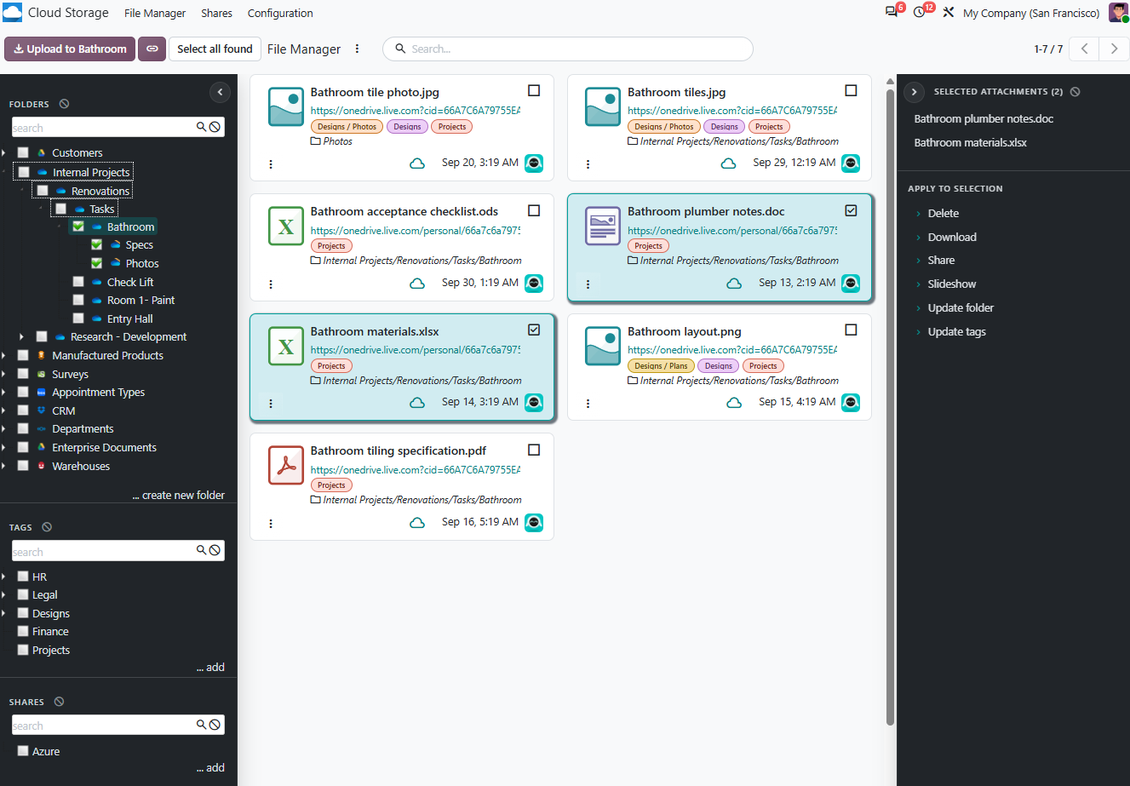Open the Shares menu
Screen dimensions: 1130x786
[x=216, y=13]
